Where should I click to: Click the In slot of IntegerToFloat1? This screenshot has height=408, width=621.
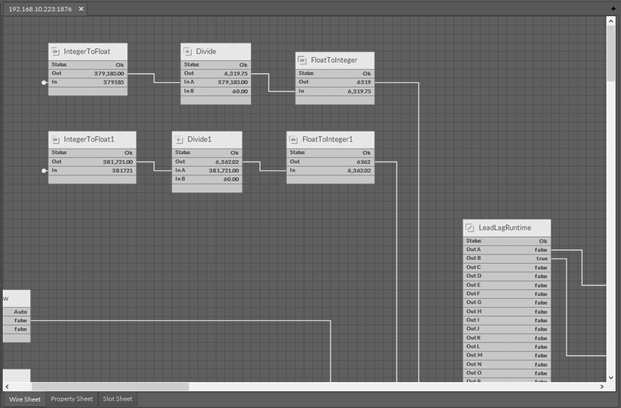[x=88, y=171]
